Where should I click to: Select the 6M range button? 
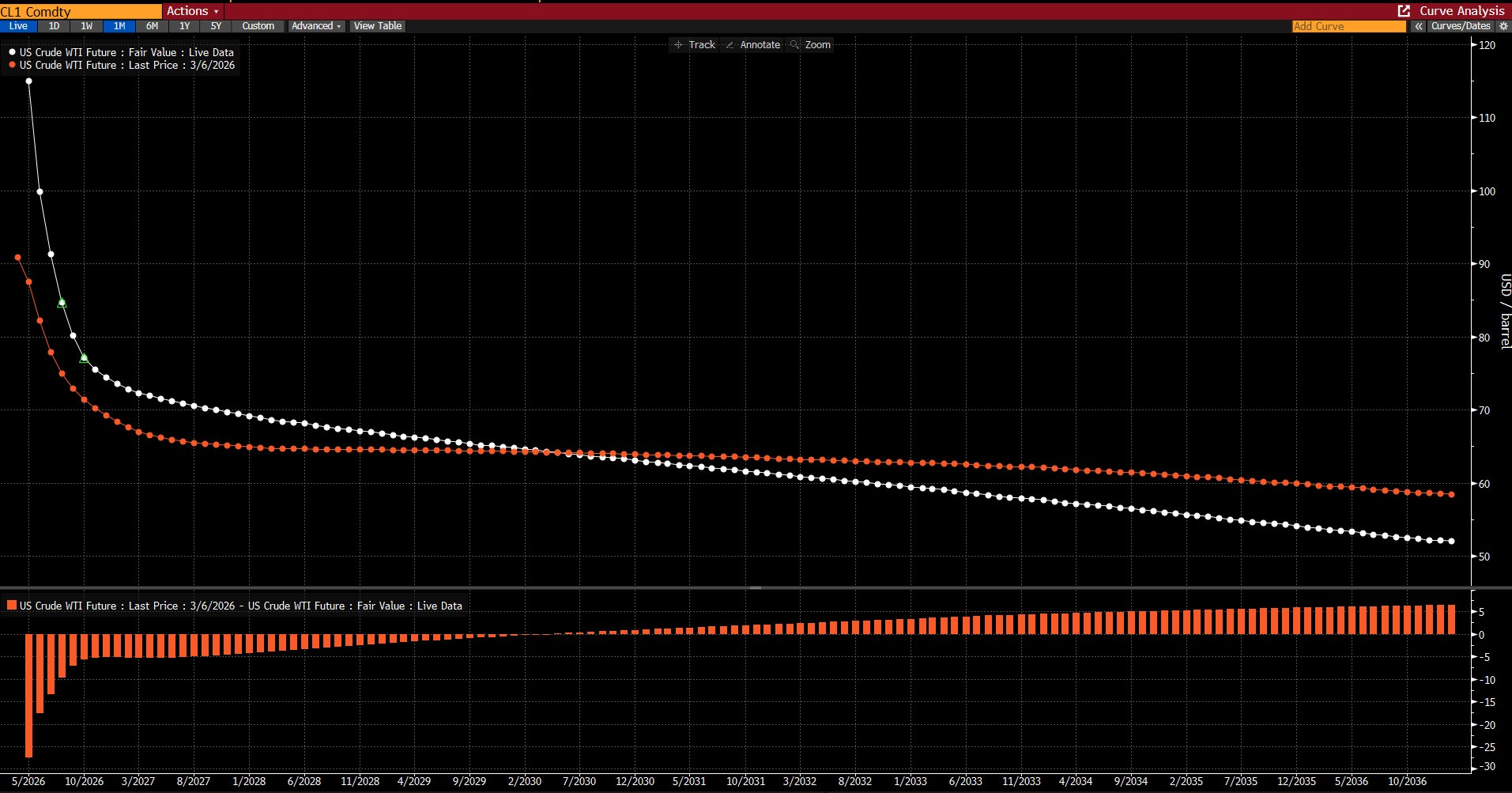pos(152,26)
